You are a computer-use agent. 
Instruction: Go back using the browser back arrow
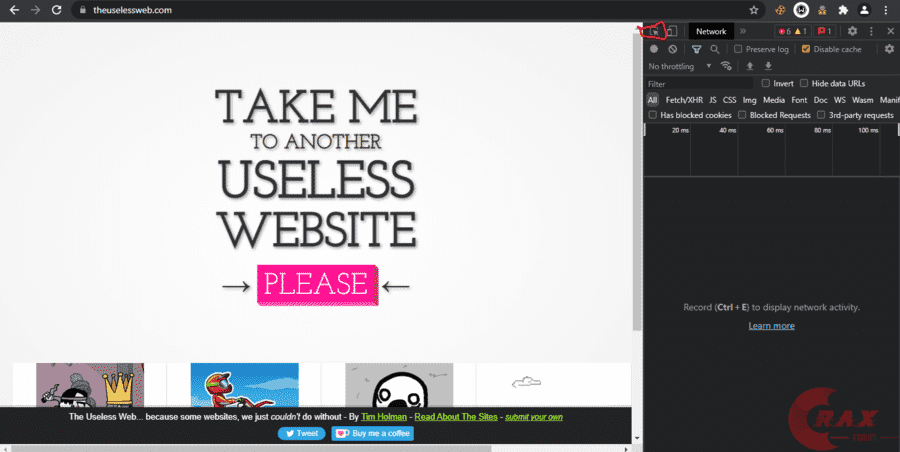click(14, 10)
